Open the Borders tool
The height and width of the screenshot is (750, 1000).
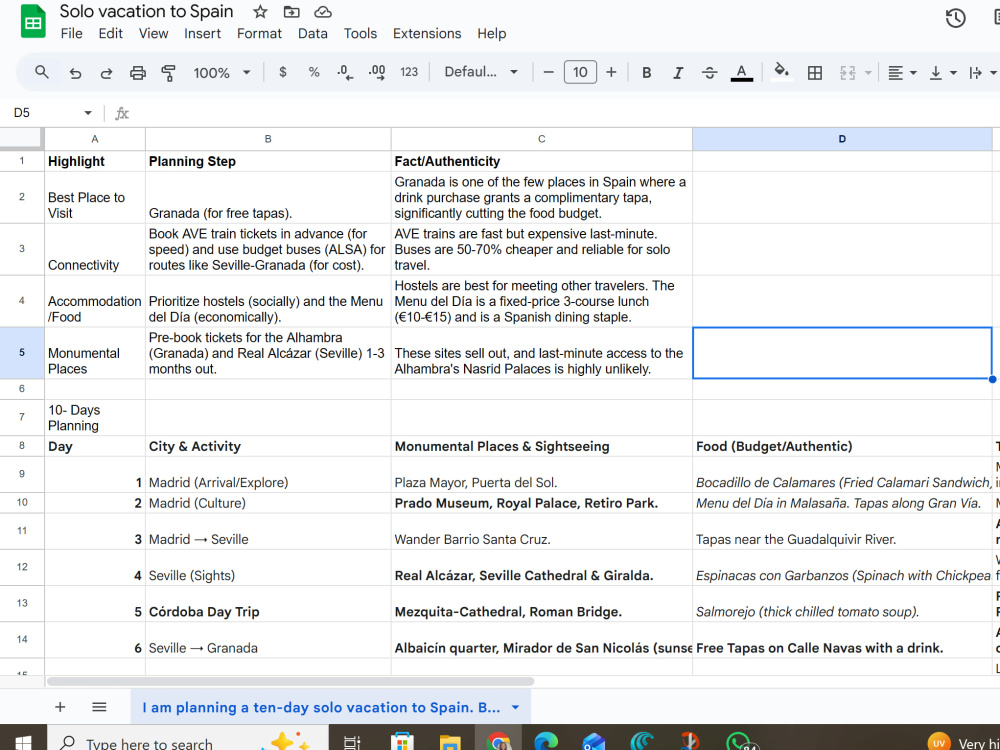[x=814, y=73]
